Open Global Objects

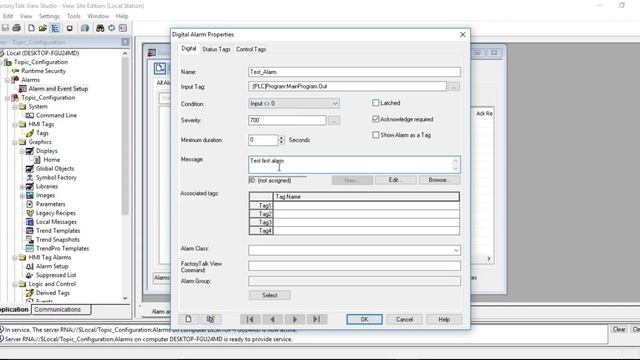pos(55,169)
